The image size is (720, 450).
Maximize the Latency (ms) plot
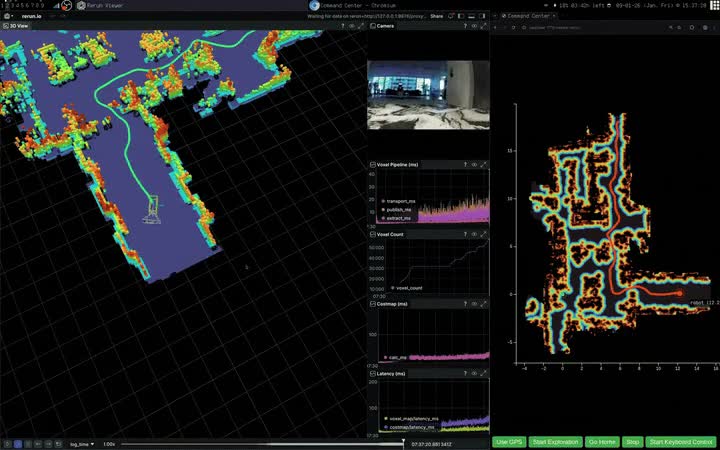tap(483, 374)
